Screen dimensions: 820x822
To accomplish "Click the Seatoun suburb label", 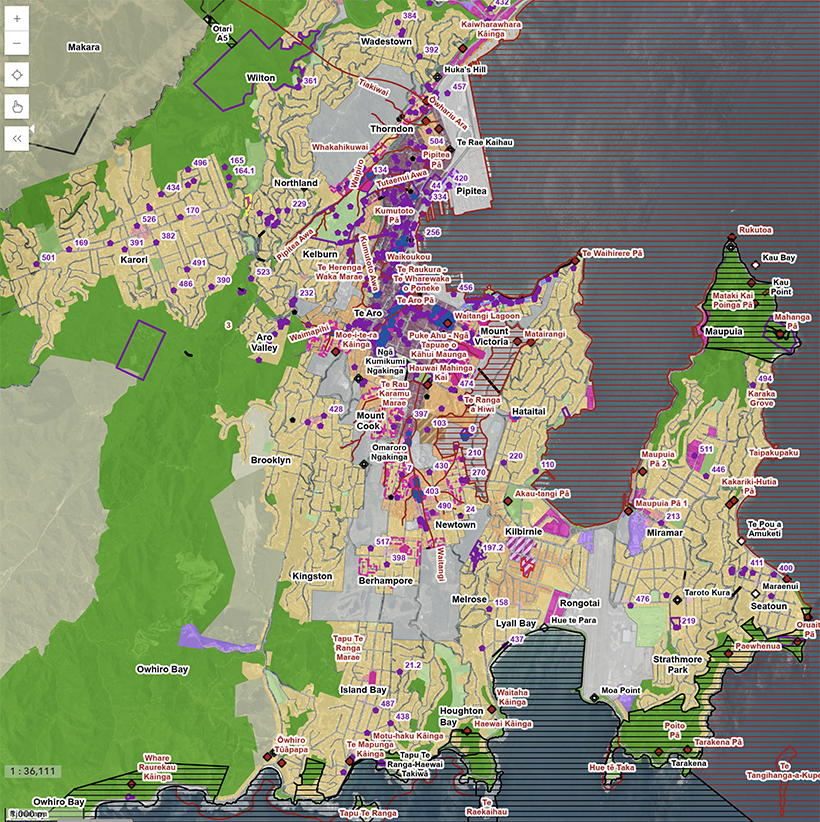I will 770,606.
